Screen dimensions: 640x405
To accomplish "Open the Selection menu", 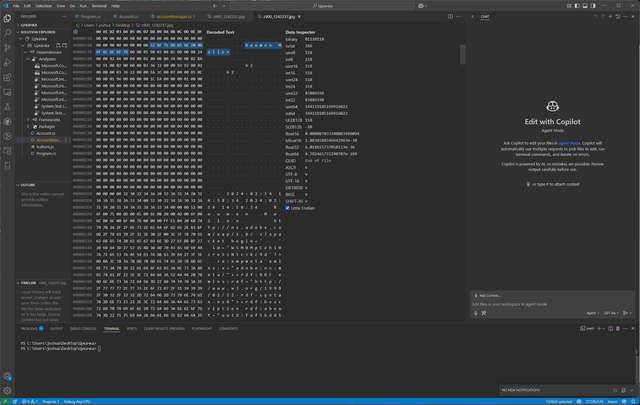I will pyautogui.click(x=43, y=6).
